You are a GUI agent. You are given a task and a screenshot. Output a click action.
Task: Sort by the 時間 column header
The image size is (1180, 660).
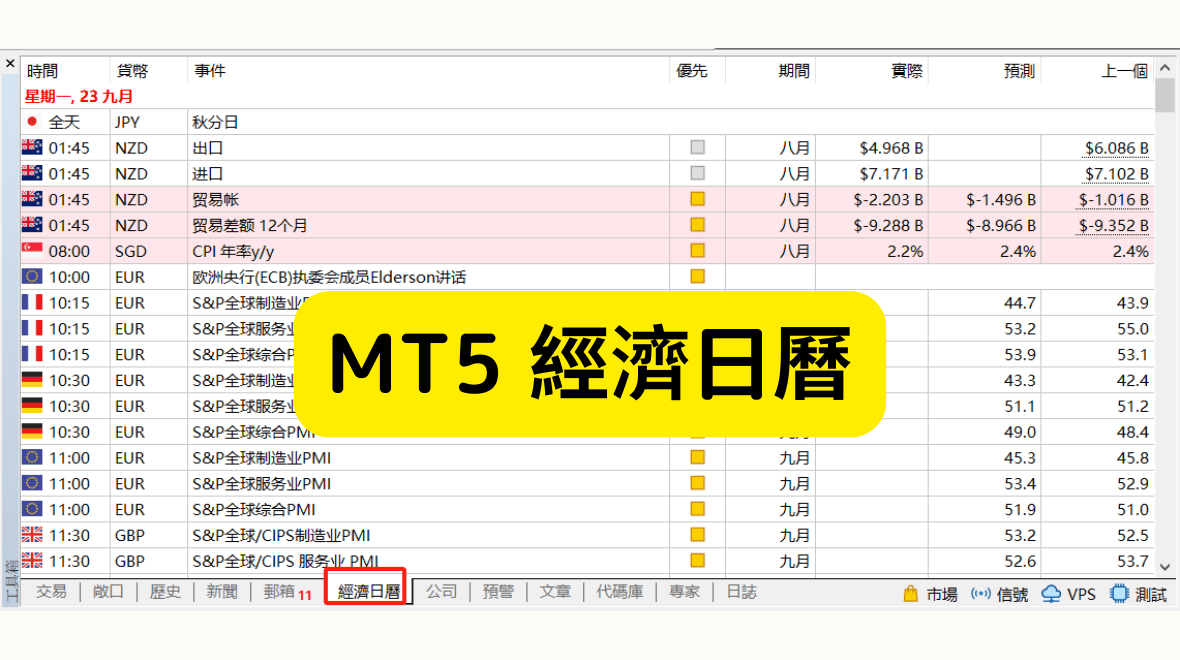tap(43, 71)
